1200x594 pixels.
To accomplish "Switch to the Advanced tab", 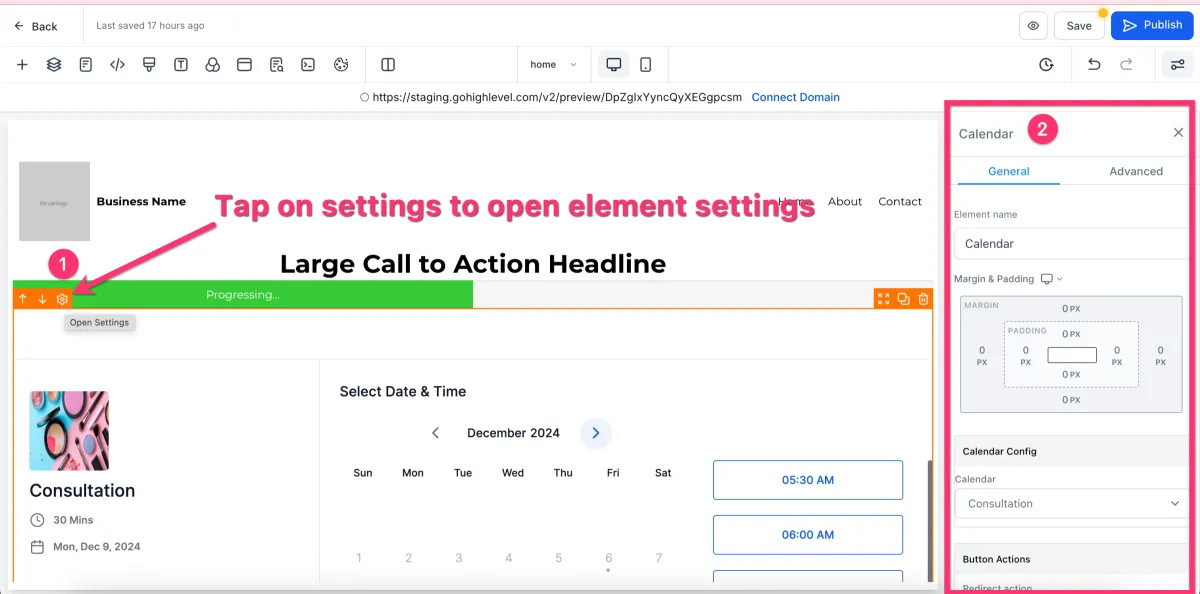I will pyautogui.click(x=1136, y=171).
